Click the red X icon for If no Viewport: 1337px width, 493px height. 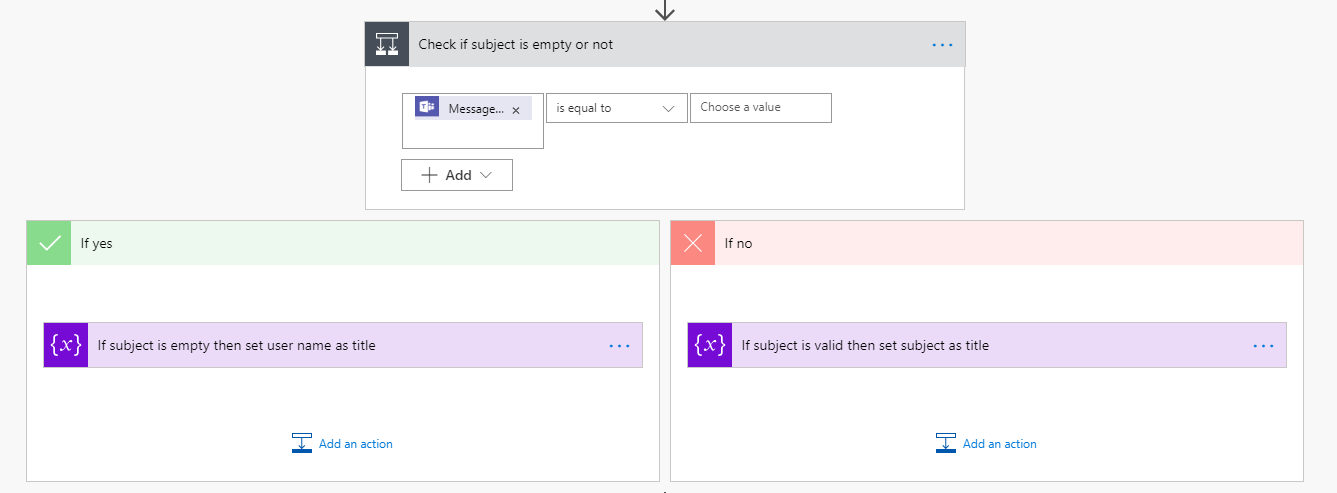click(x=693, y=243)
